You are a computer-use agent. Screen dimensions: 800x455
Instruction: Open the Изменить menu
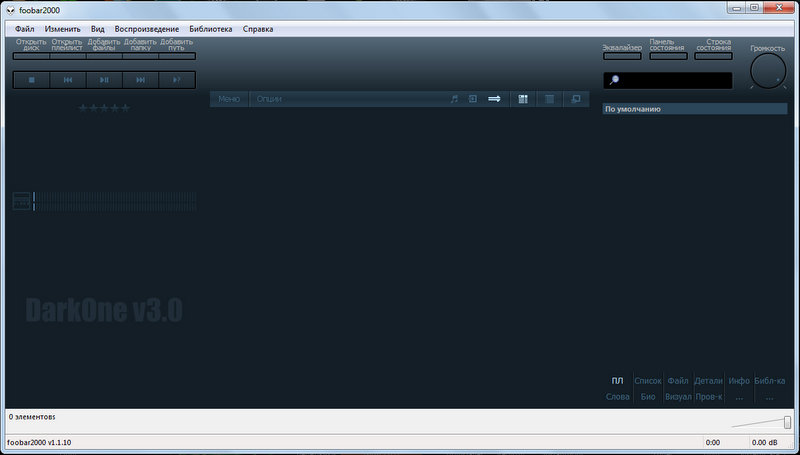tap(62, 29)
